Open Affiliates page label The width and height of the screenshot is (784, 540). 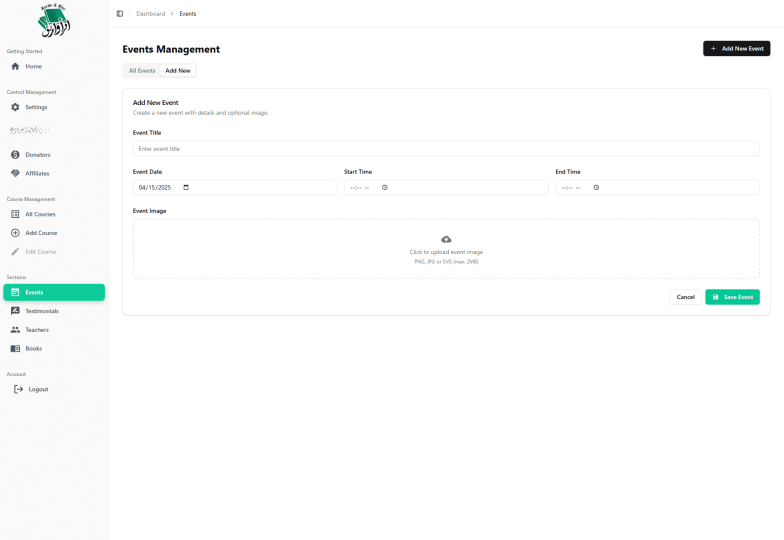click(x=38, y=174)
